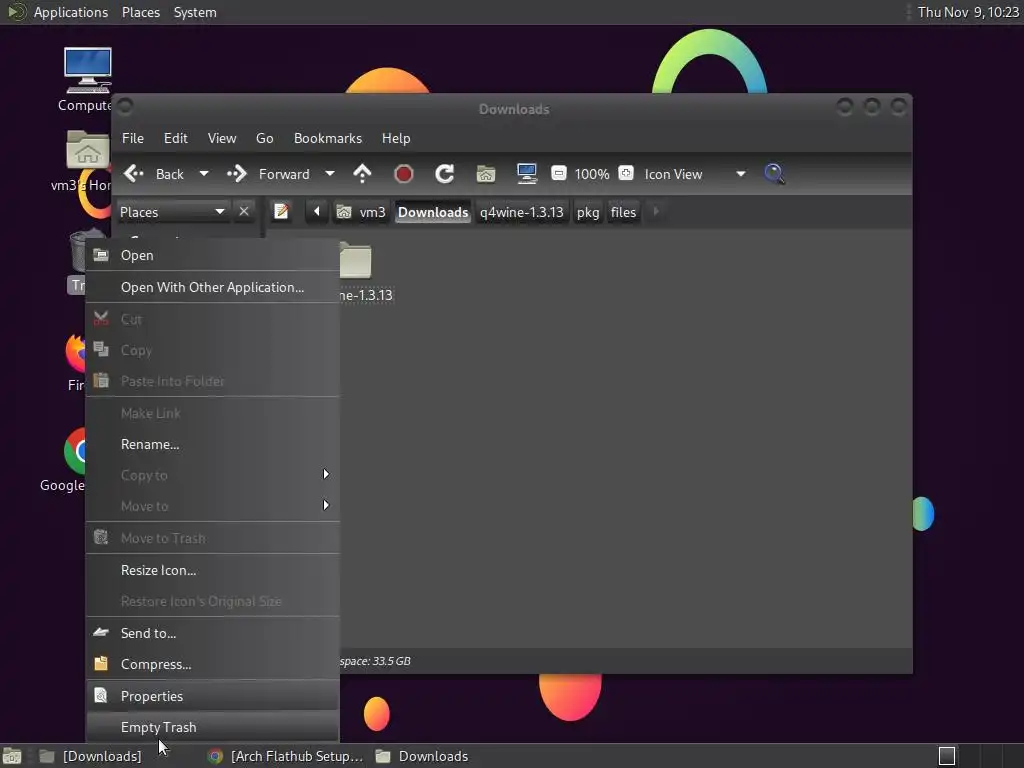Open the Bookmarks menu
The height and width of the screenshot is (768, 1024).
point(328,138)
